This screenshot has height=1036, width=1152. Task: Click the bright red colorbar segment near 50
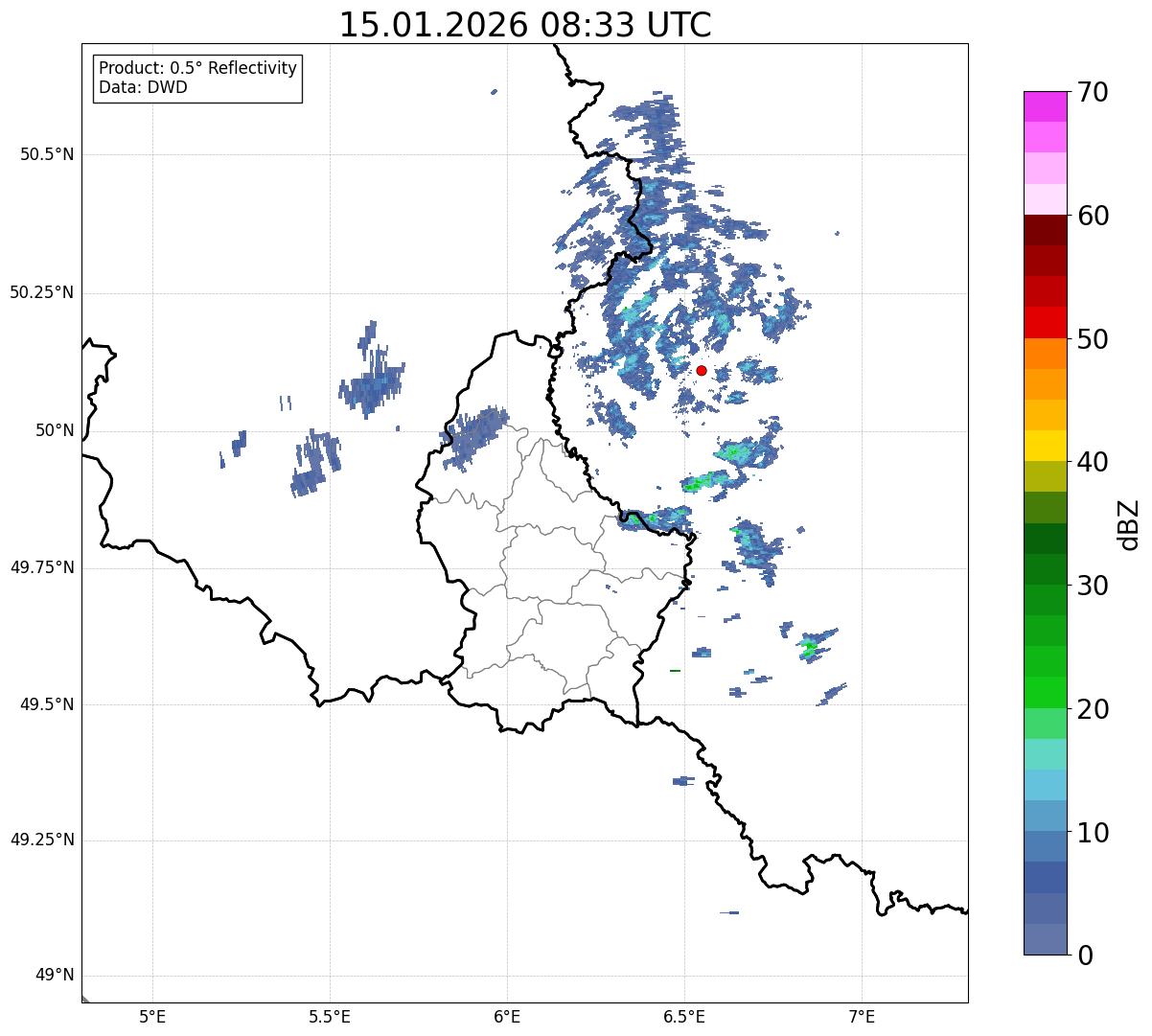pos(1046,323)
